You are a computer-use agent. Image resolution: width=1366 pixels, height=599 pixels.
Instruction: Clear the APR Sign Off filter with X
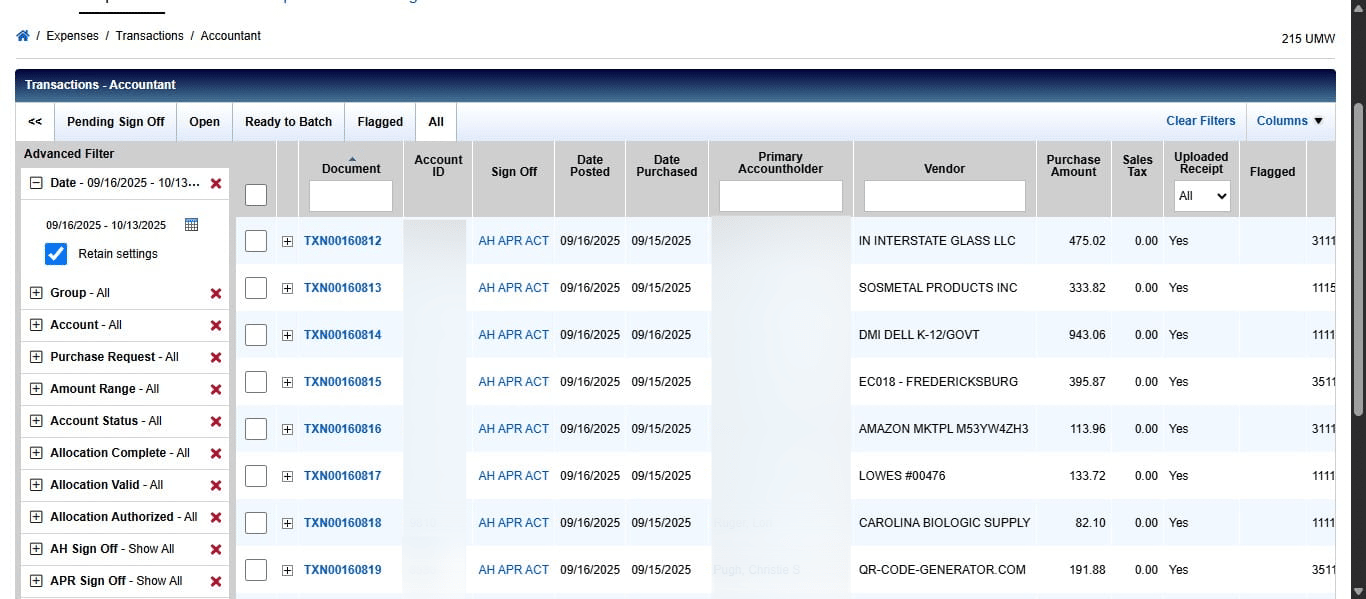pos(214,580)
